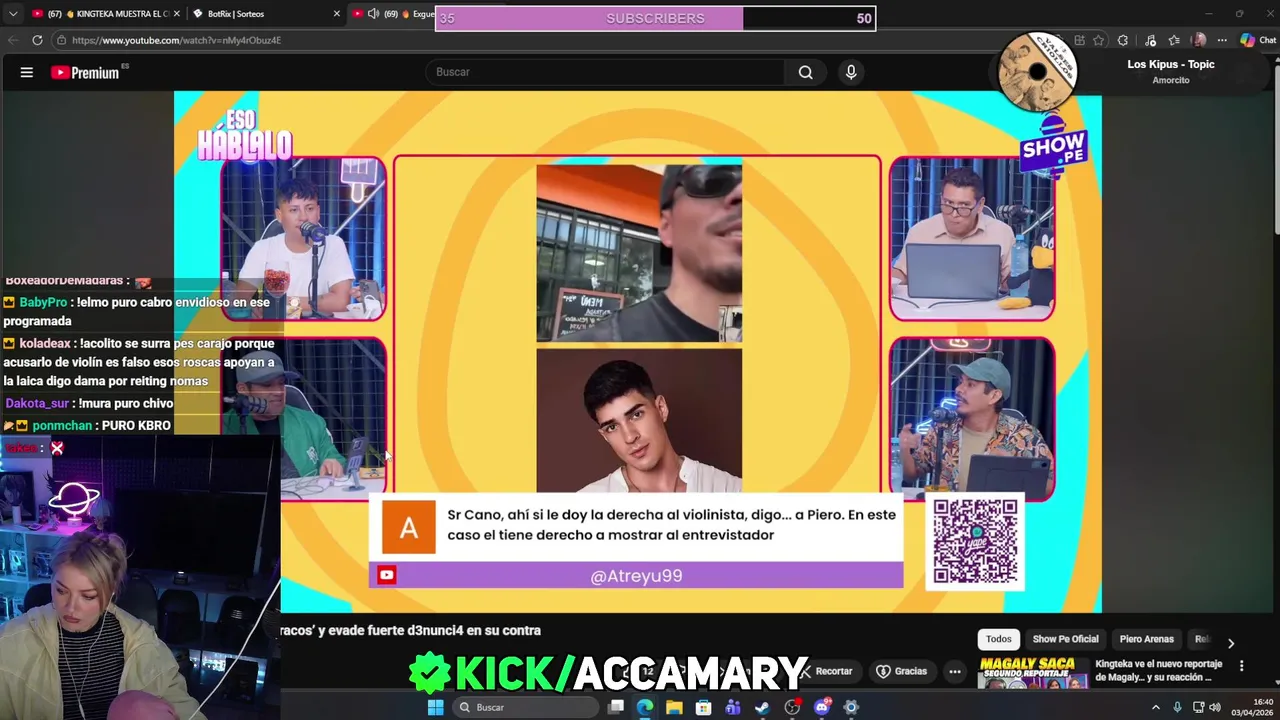Image resolution: width=1280 pixels, height=720 pixels.
Task: Add this page to favorites (star icon)
Action: pyautogui.click(x=1099, y=40)
